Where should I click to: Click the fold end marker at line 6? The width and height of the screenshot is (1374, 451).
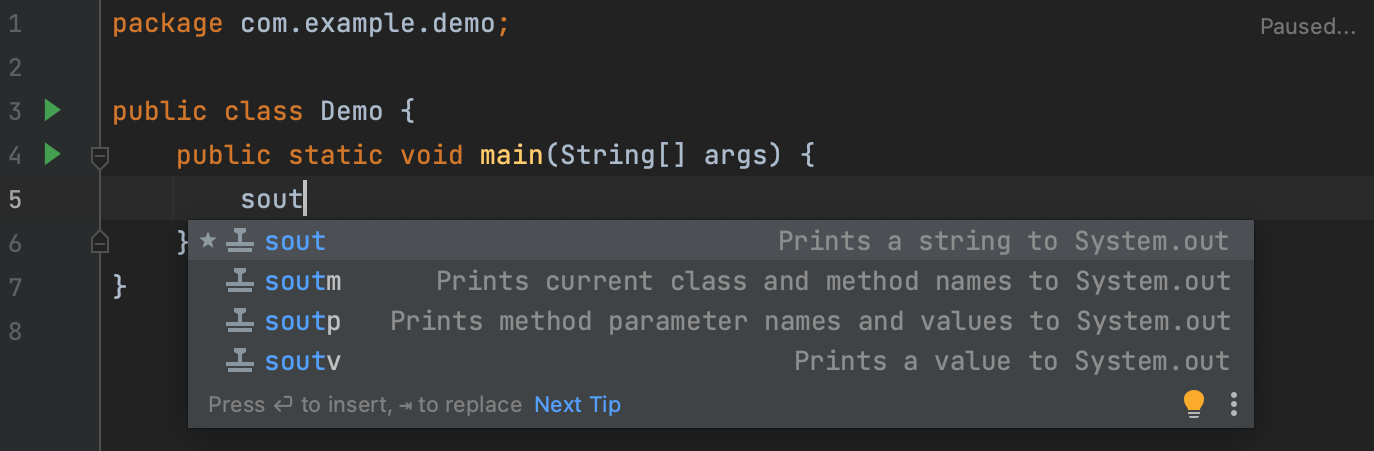click(99, 242)
